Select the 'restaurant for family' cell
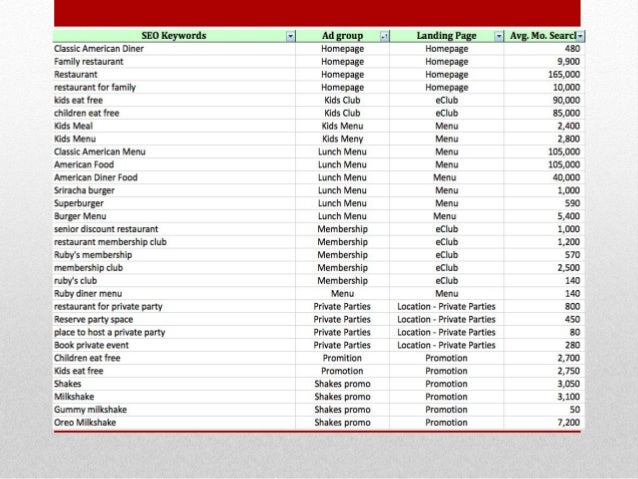The image size is (638, 479). [x=174, y=87]
